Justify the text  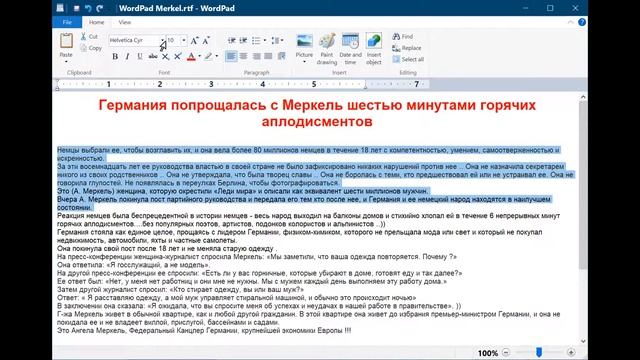tap(268, 56)
